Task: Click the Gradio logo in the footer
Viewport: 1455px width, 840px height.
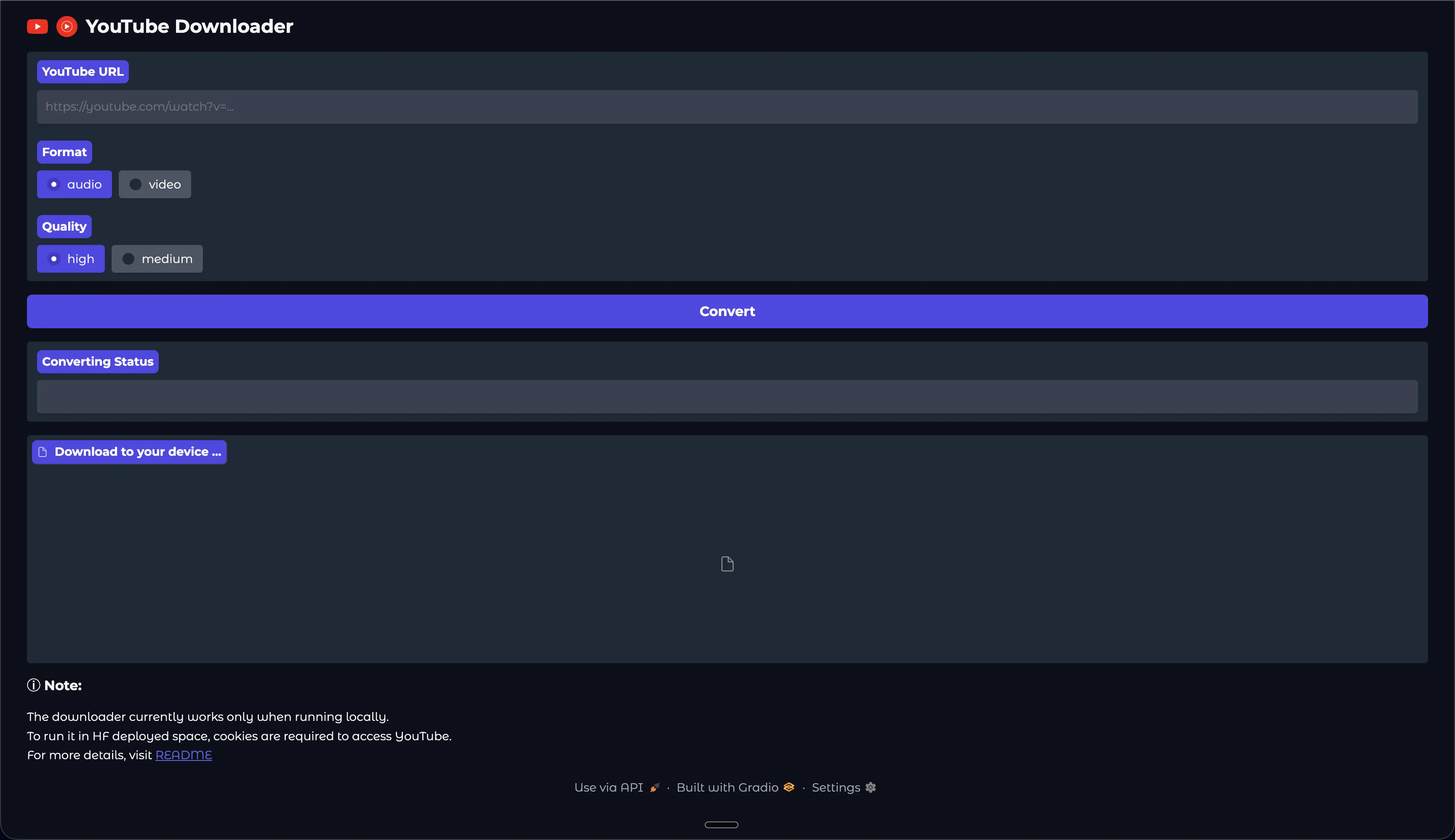Action: click(x=789, y=787)
